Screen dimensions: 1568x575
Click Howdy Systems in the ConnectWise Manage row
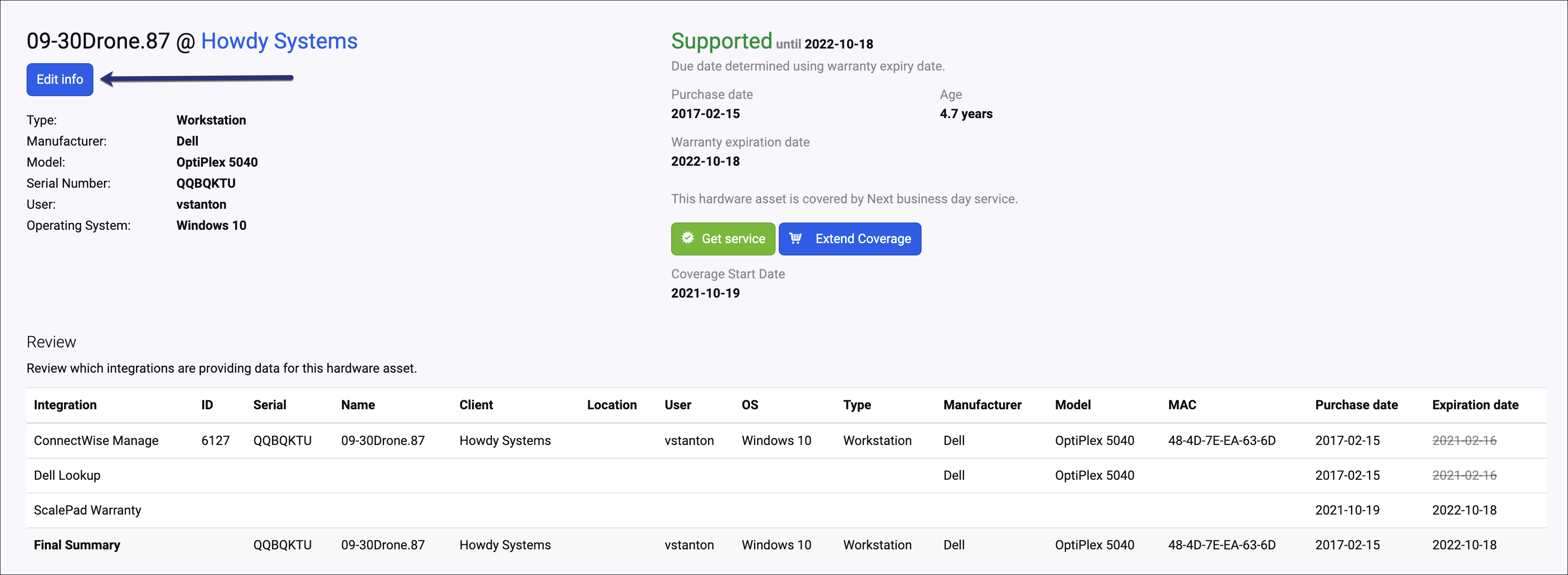pos(505,440)
